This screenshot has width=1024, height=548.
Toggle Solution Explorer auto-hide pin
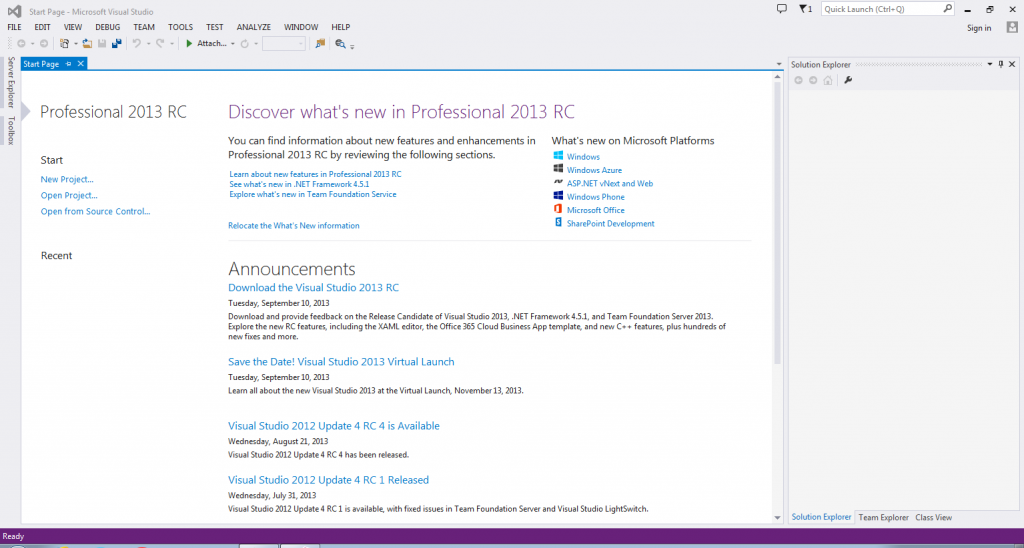pos(1001,64)
